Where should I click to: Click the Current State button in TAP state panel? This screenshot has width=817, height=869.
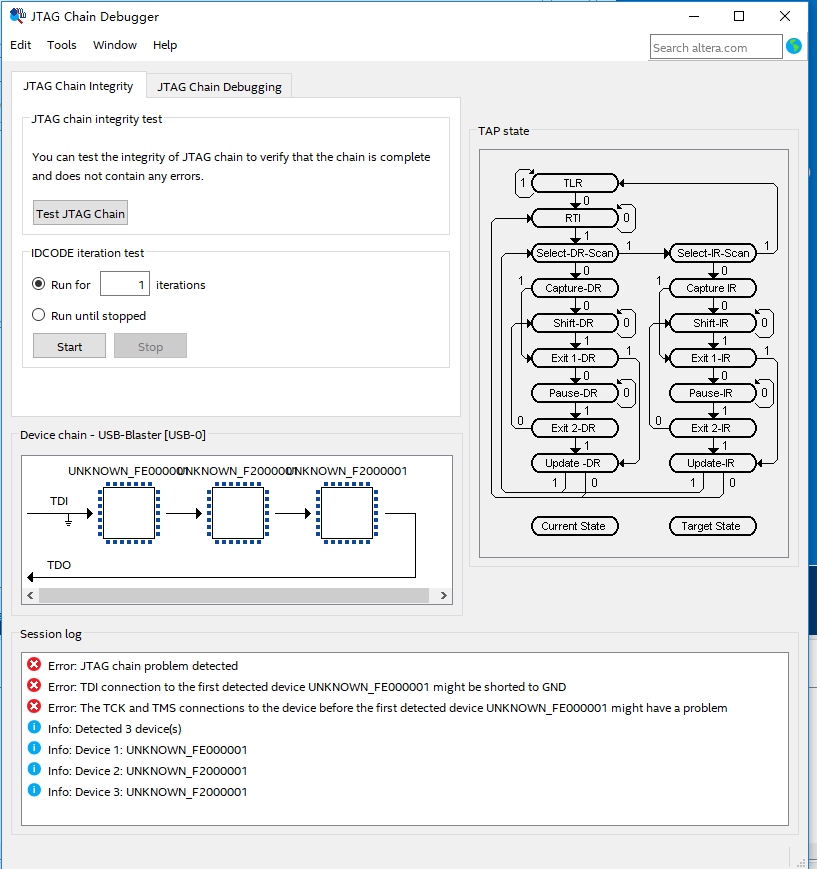pos(574,525)
